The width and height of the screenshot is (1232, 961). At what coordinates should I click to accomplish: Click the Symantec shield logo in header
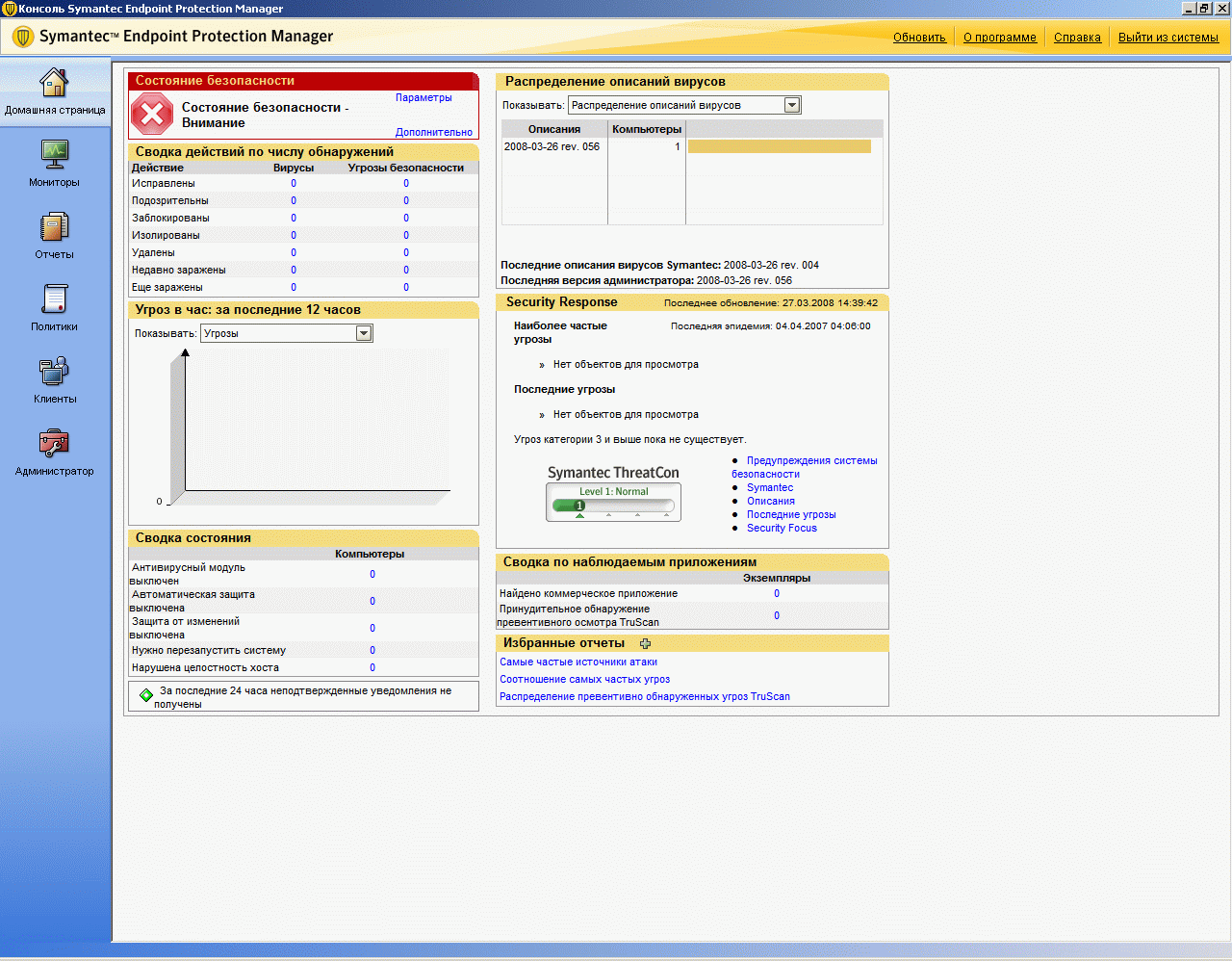coord(23,37)
